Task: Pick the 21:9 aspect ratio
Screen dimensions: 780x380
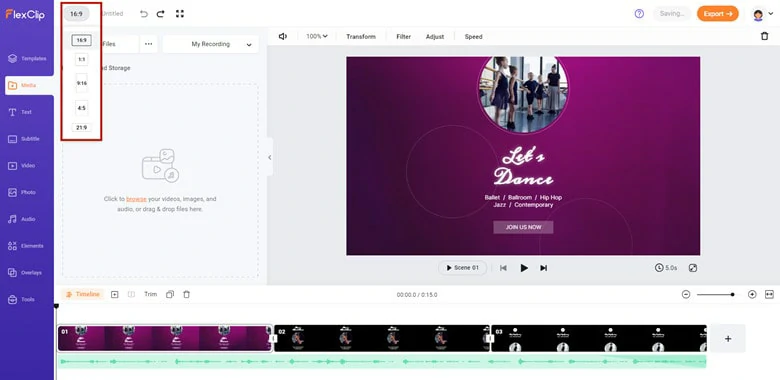Action: [82, 127]
